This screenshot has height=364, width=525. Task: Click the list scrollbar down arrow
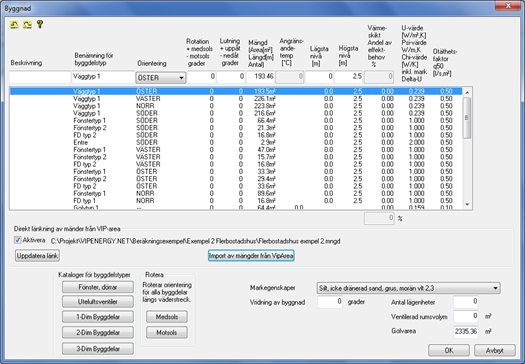coord(467,205)
